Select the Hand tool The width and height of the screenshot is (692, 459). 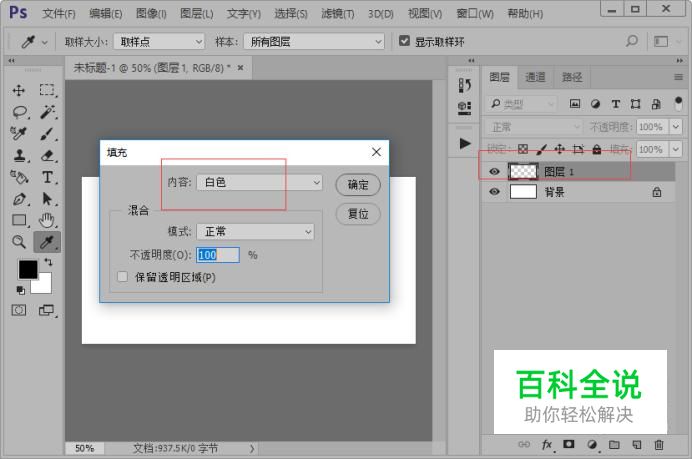pos(47,220)
